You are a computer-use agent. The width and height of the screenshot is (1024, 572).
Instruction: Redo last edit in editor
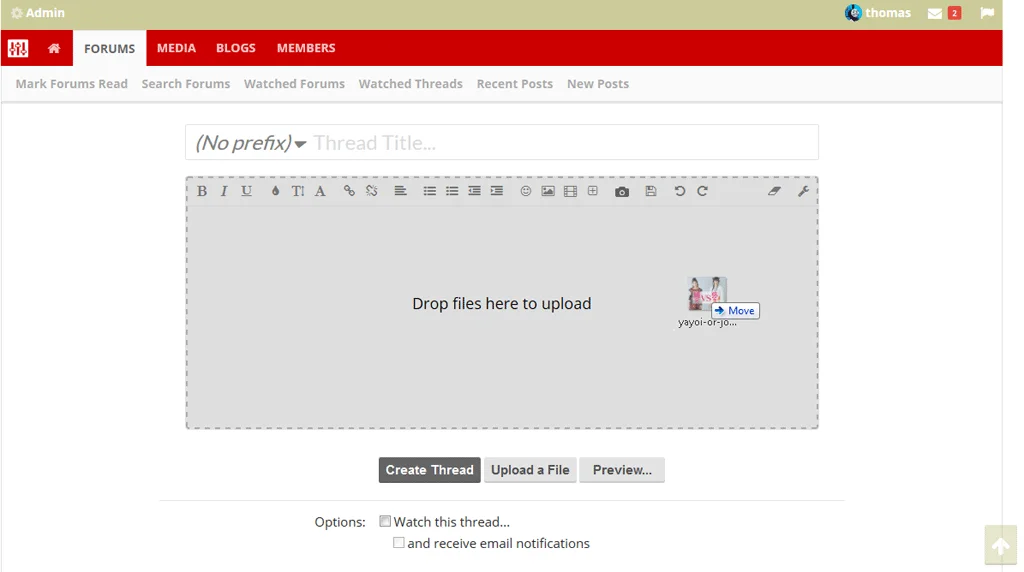(702, 191)
